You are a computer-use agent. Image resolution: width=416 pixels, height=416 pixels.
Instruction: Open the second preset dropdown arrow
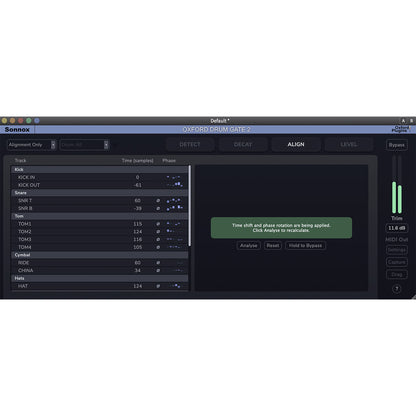tap(106, 145)
